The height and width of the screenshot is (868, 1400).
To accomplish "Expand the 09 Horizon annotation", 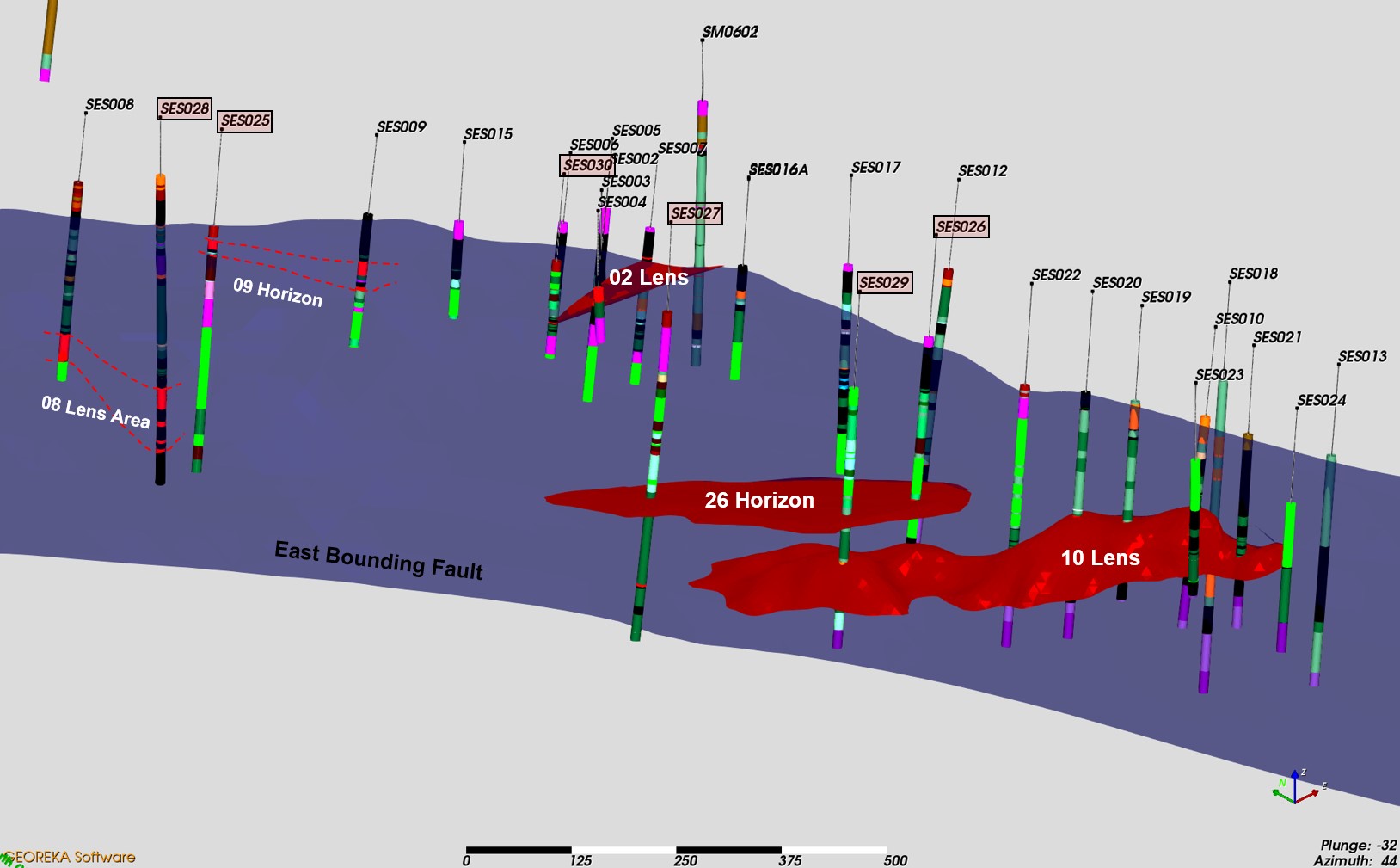I will (x=278, y=292).
